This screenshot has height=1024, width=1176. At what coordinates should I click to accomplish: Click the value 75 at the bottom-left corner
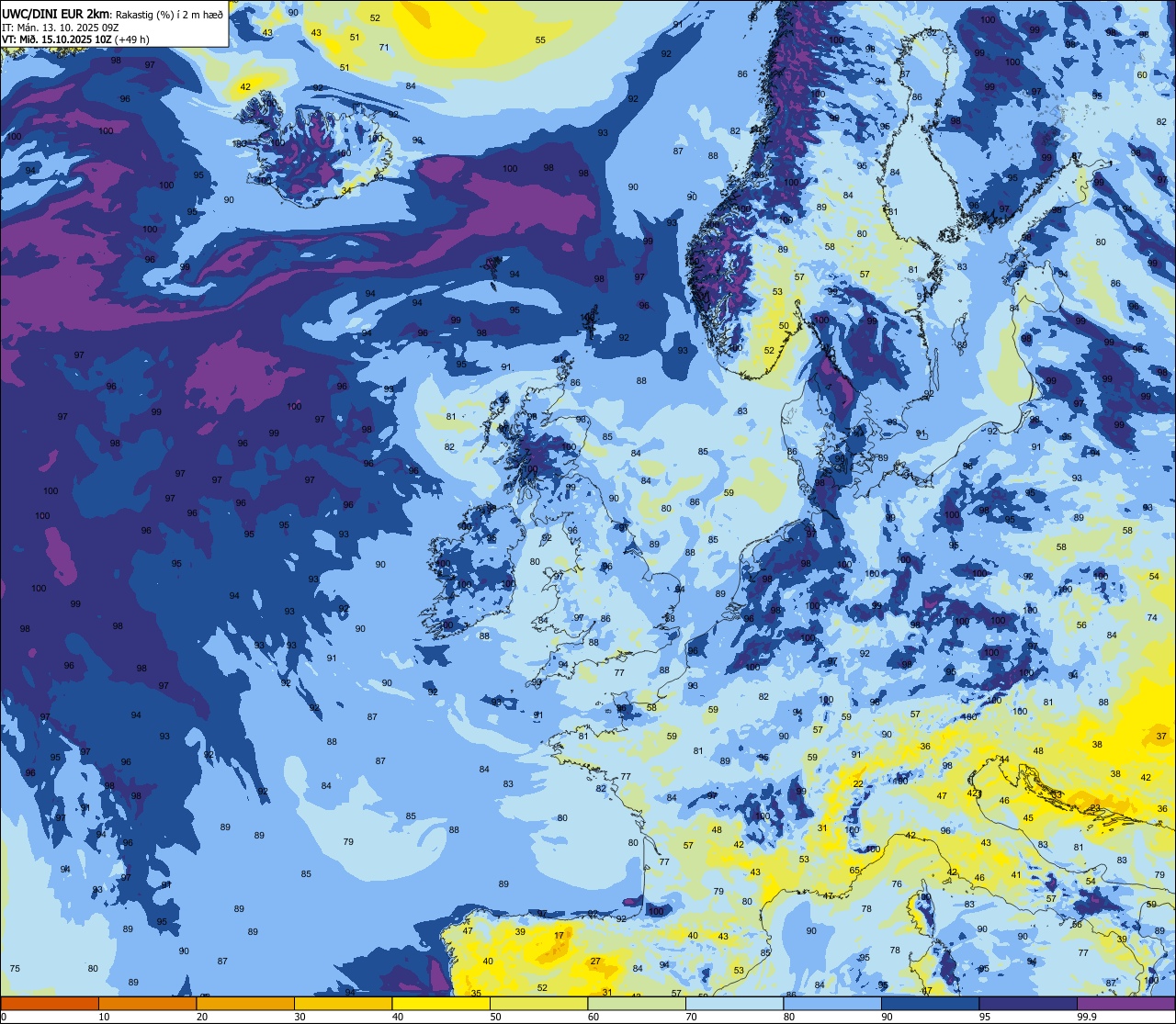coord(15,969)
